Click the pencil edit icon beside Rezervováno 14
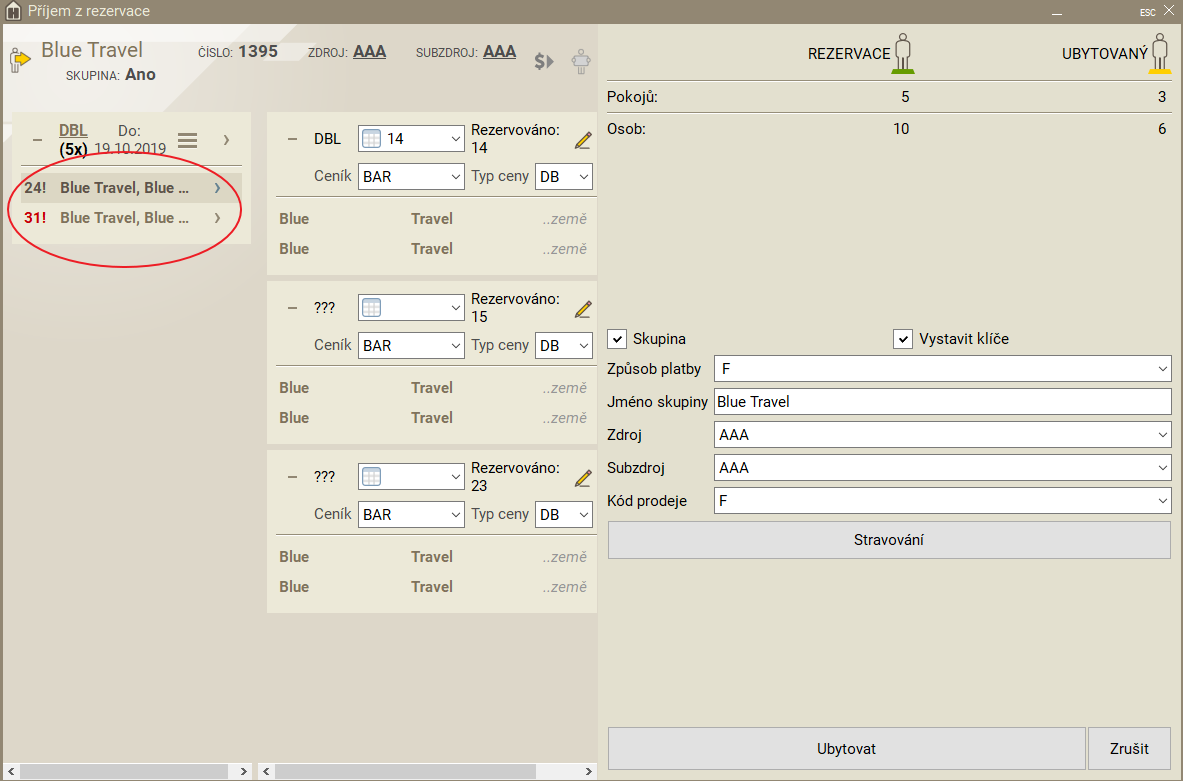Image resolution: width=1183 pixels, height=781 pixels. (x=583, y=141)
